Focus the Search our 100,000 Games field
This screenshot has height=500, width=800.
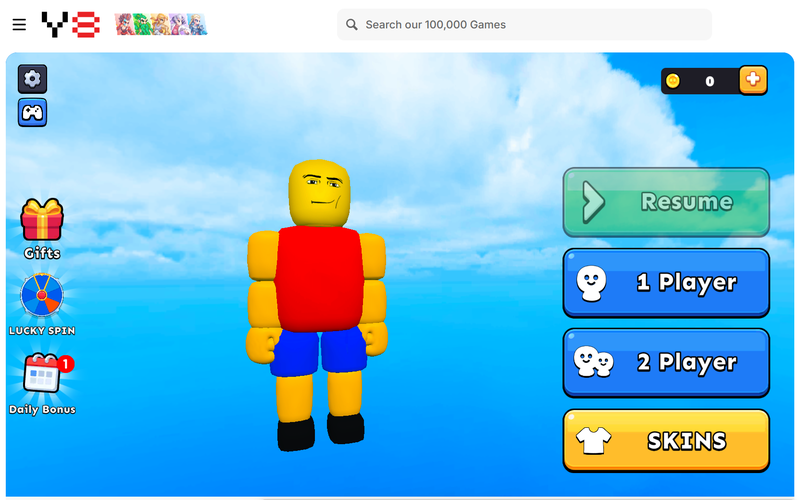coord(524,24)
